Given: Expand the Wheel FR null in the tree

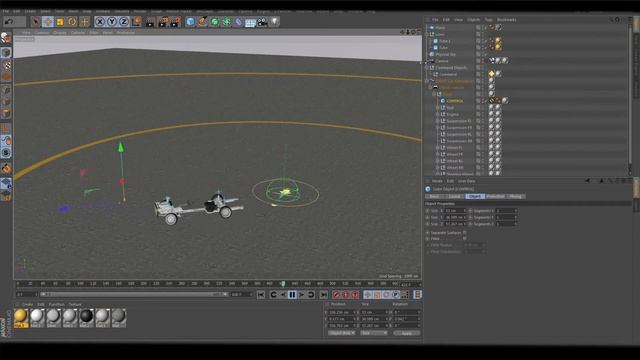Looking at the screenshot, I should 438,154.
